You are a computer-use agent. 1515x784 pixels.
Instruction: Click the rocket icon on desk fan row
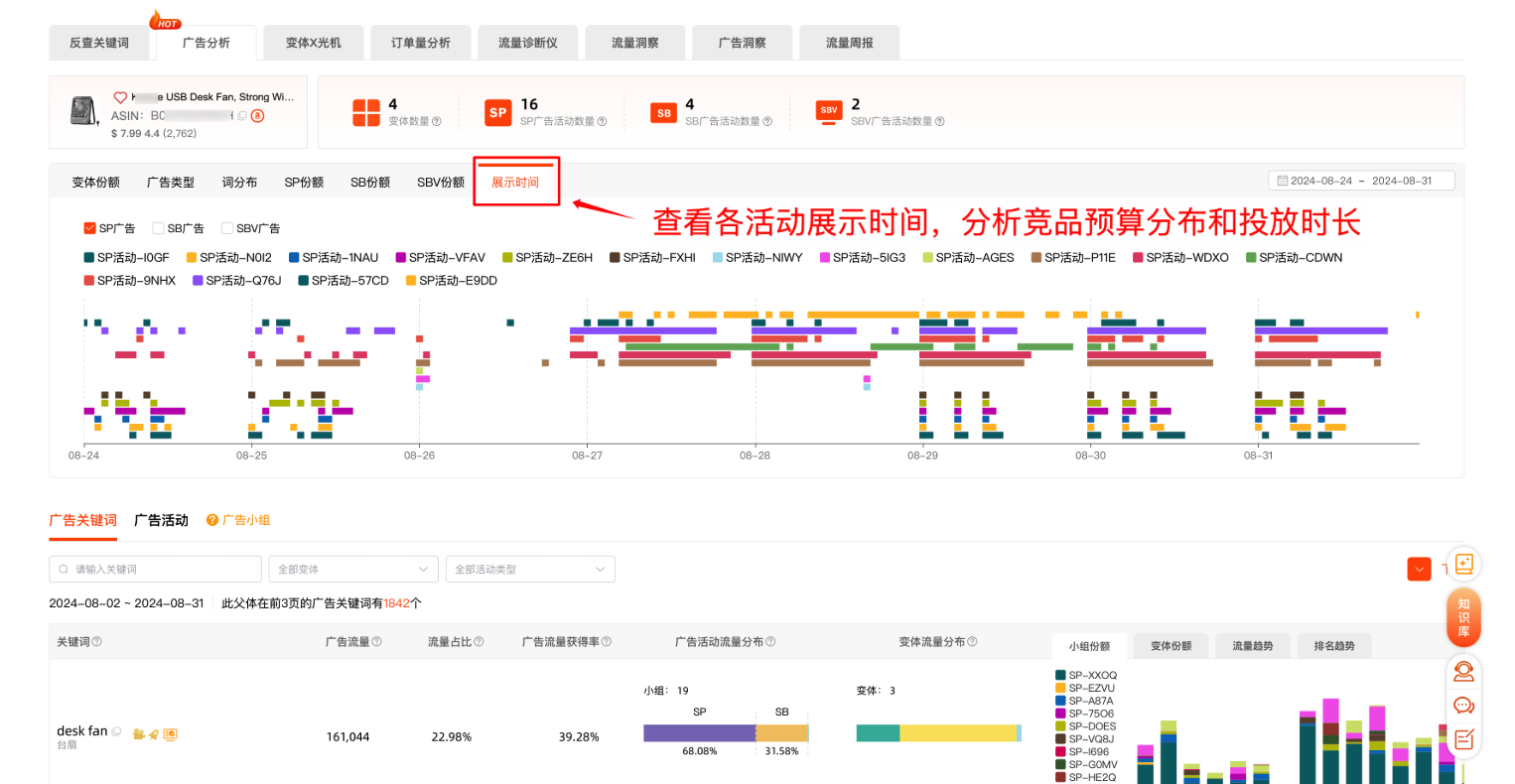coord(154,734)
